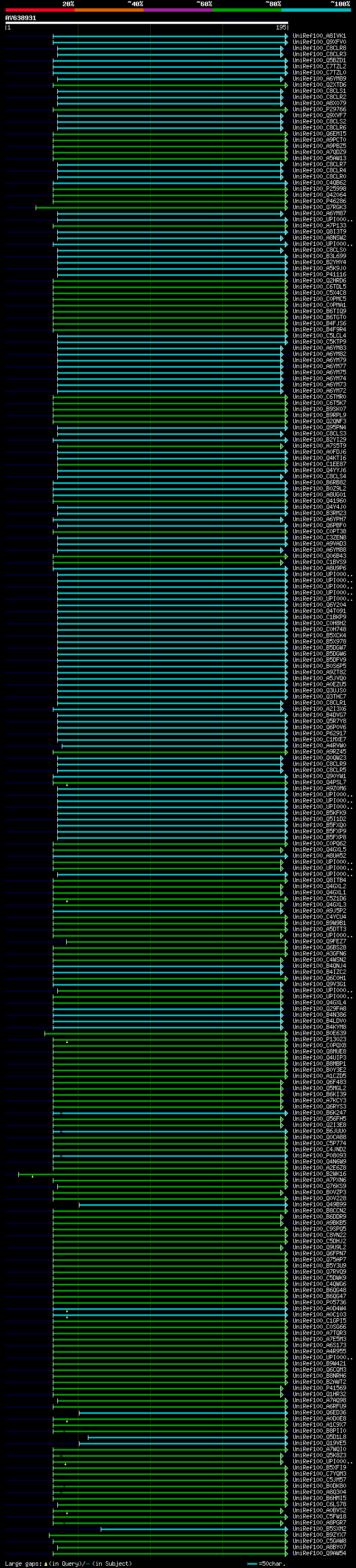Screen dimensions: 356x1568
Task: Select the label UniRef100_C7TZL0
Action: pos(319,72)
